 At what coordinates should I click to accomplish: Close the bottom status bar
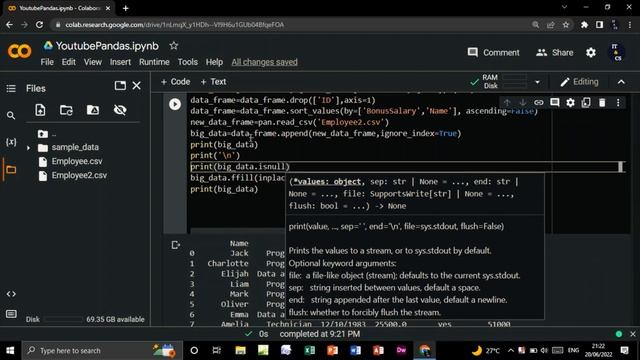pos(633,334)
